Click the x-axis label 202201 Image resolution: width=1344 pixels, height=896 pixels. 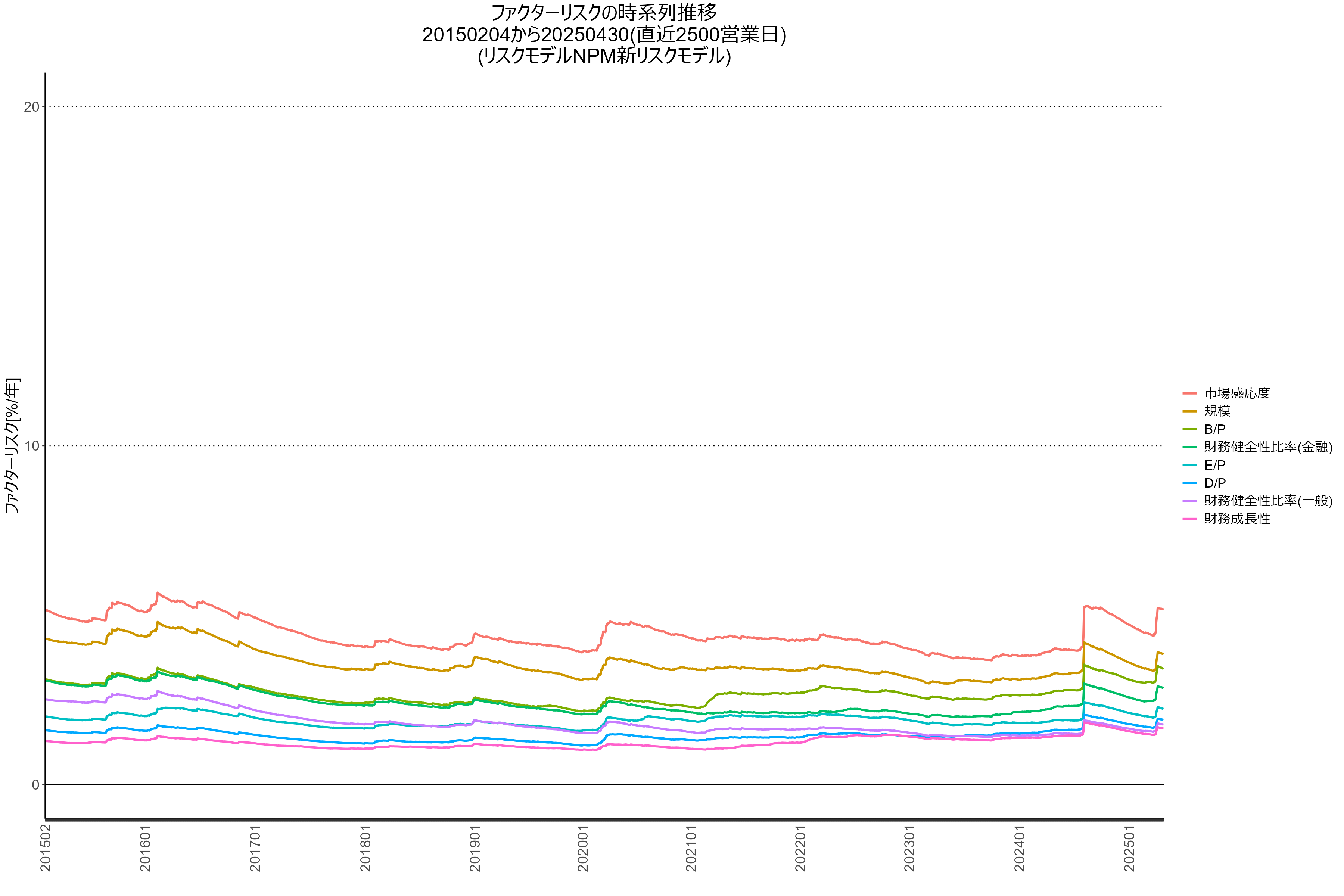click(800, 848)
